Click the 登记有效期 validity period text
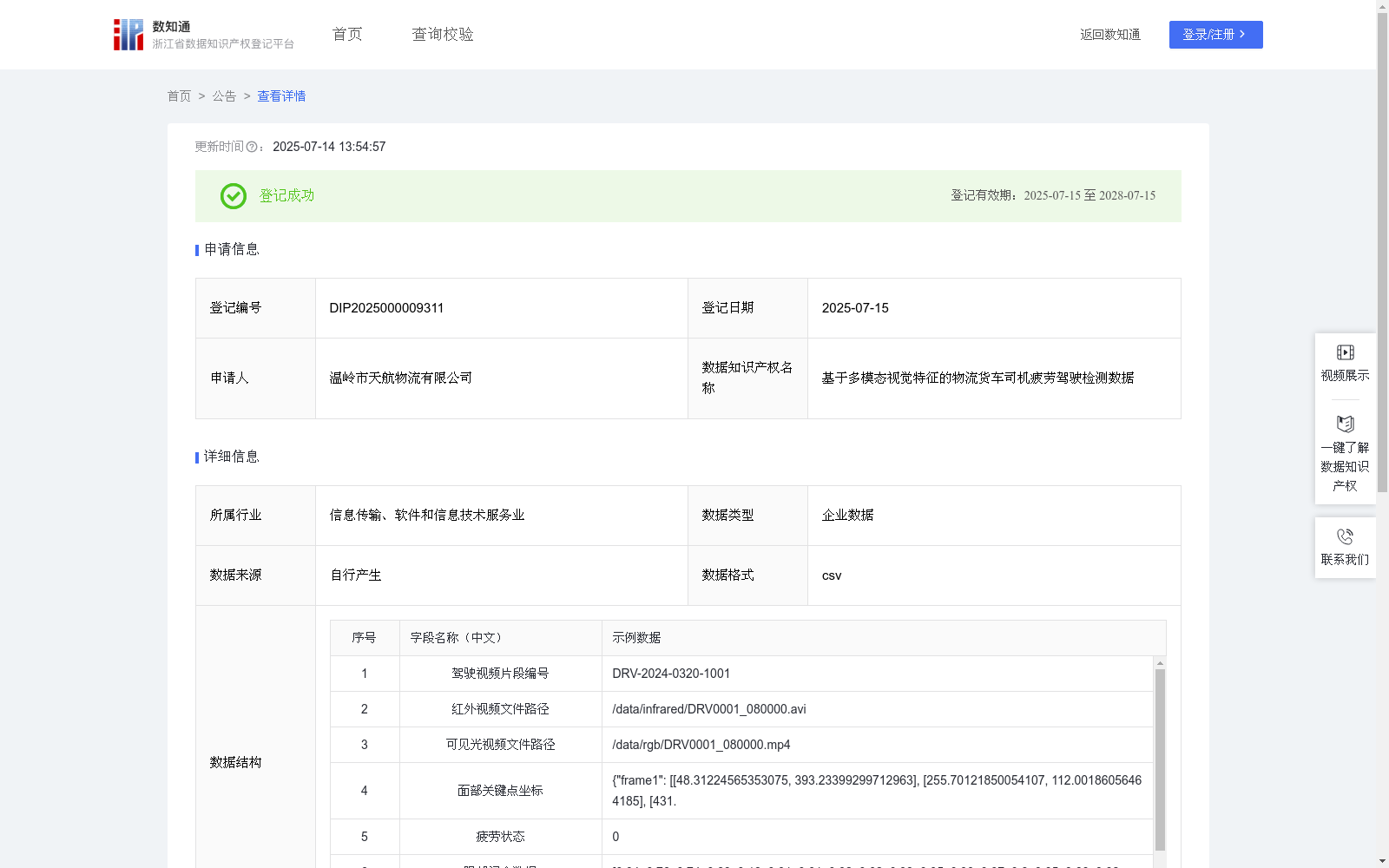The width and height of the screenshot is (1389, 868). [1053, 196]
